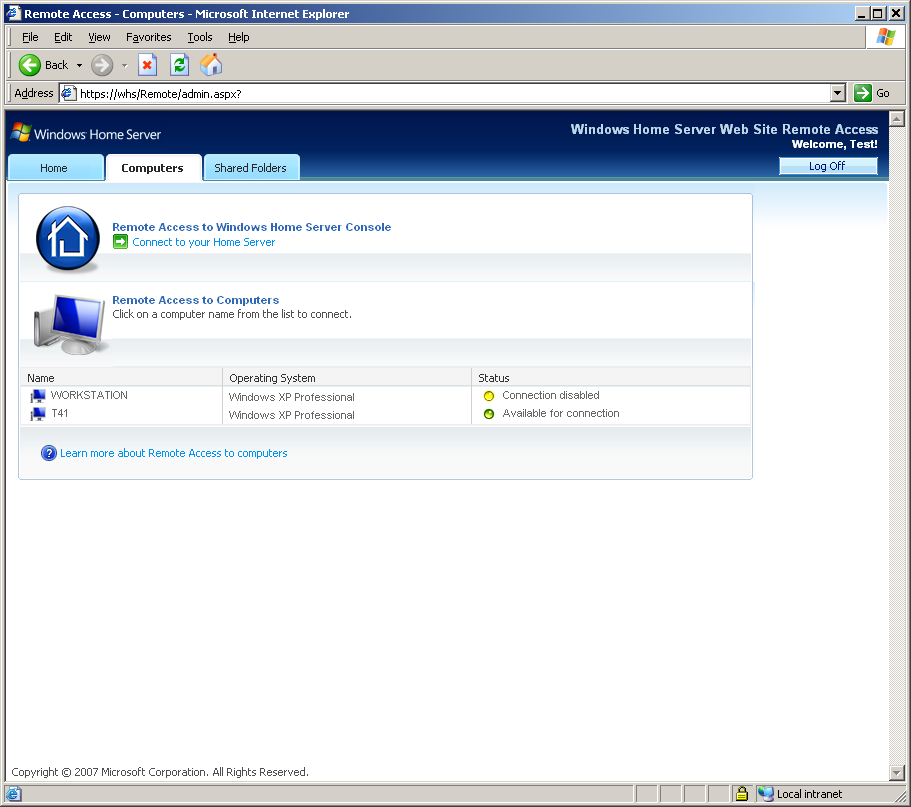Viewport: 911px width, 807px height.
Task: Click the Internet Explorer title bar icon
Action: [14, 13]
